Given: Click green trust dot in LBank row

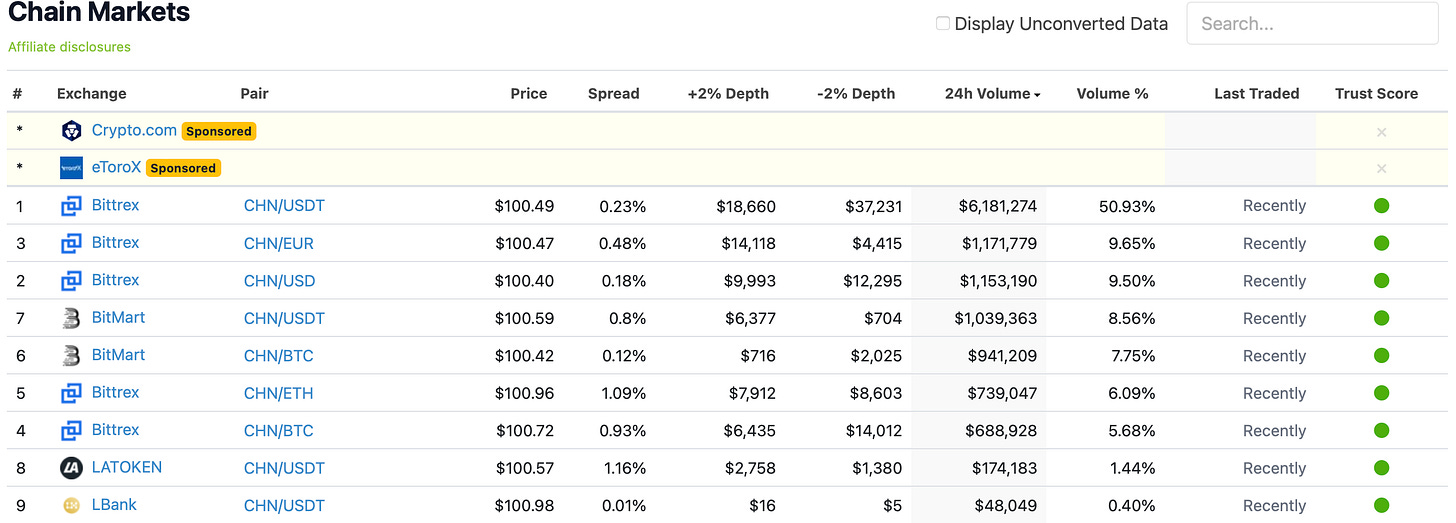Looking at the screenshot, I should [1381, 506].
